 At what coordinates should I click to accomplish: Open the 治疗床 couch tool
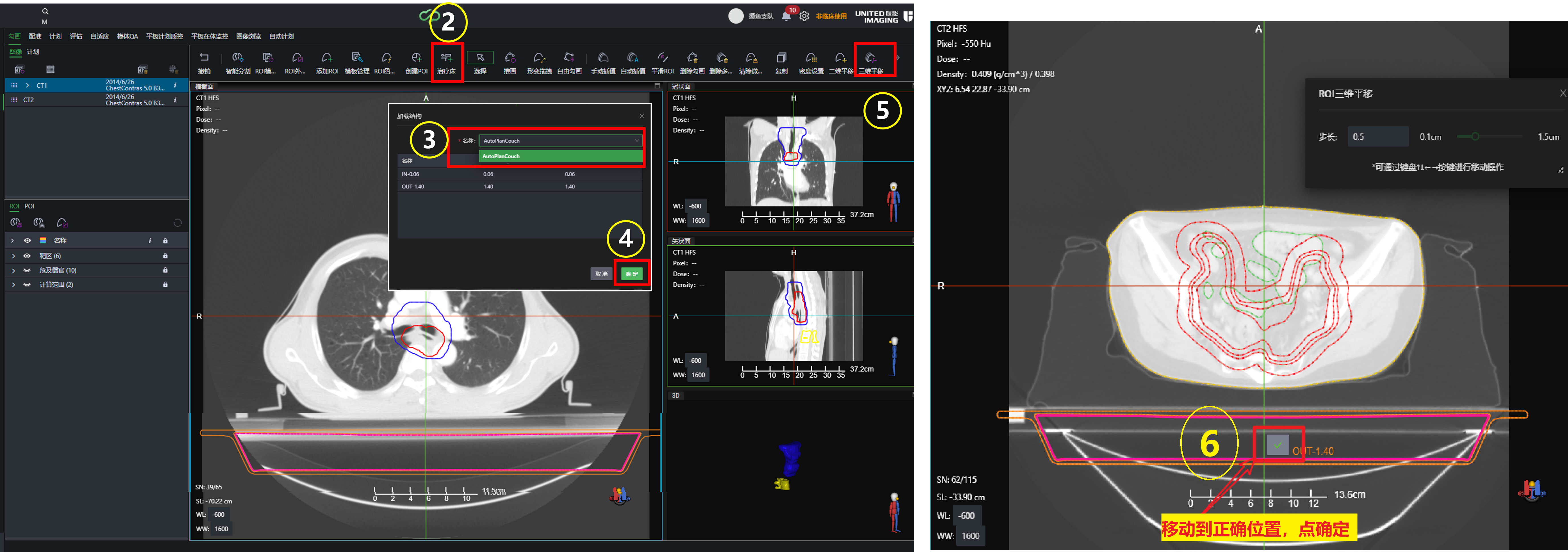pyautogui.click(x=446, y=63)
